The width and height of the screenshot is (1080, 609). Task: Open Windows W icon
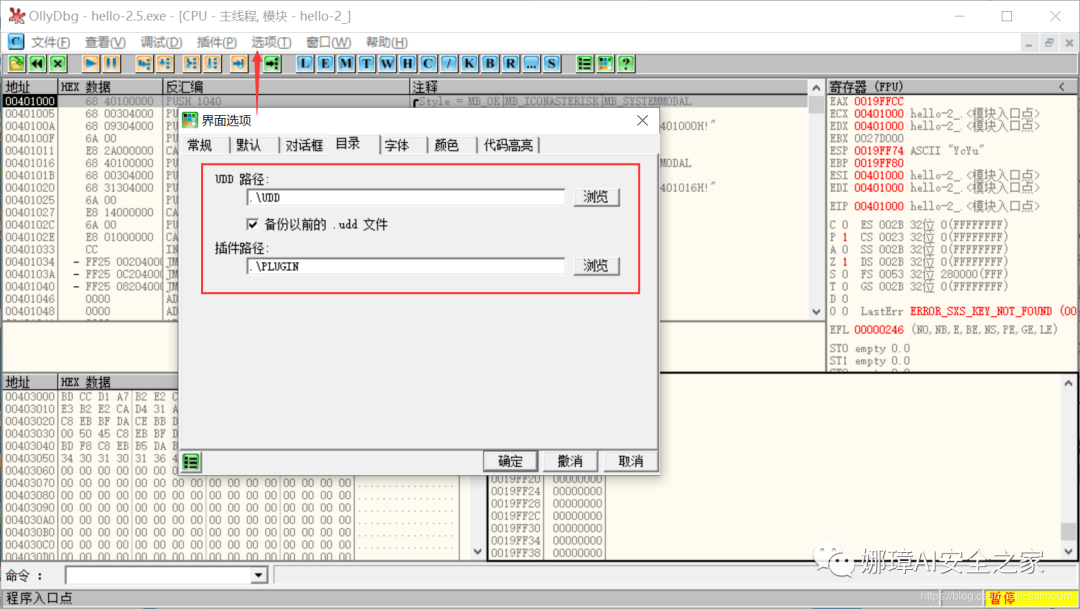click(387, 64)
